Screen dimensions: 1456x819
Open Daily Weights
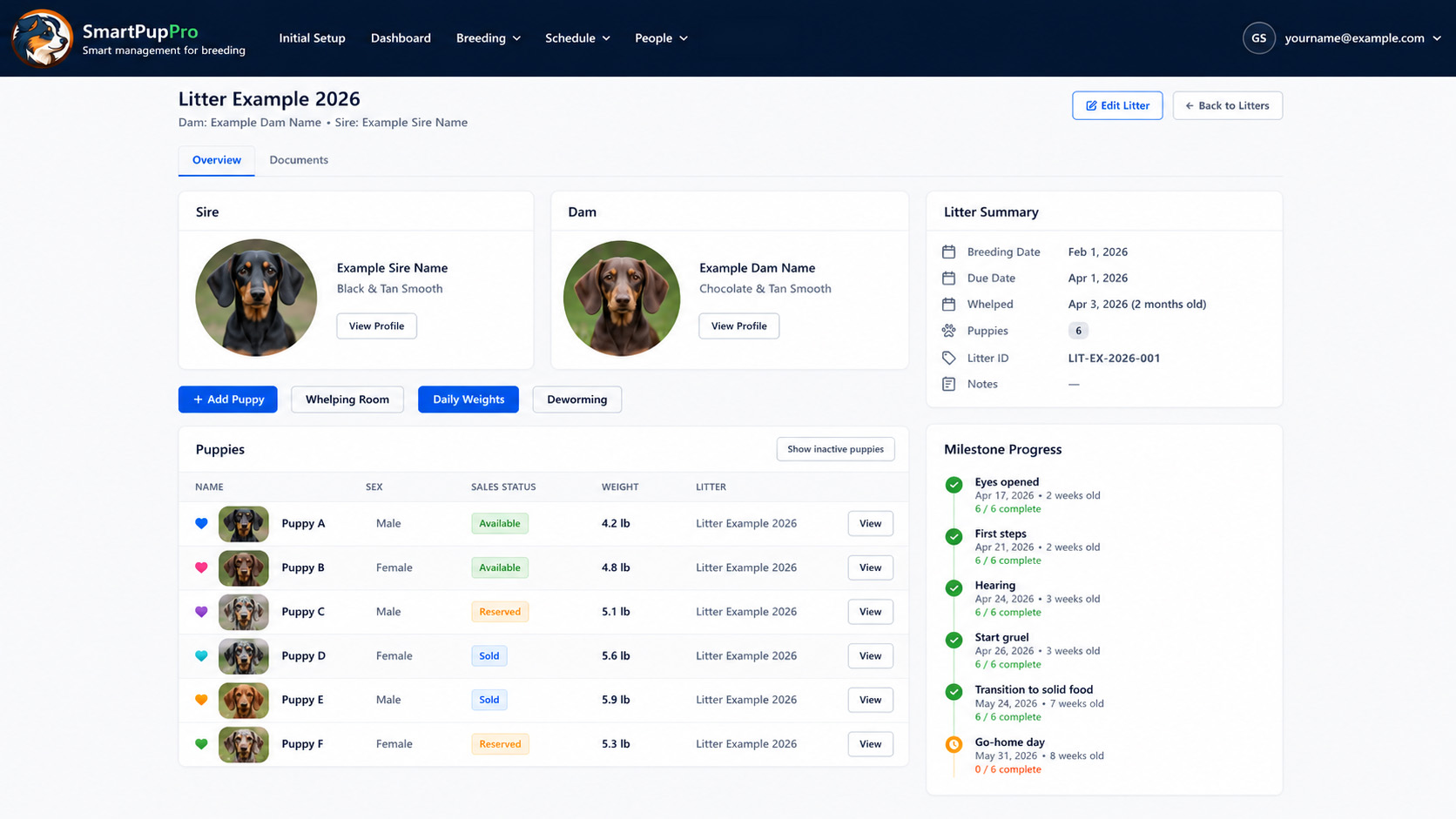468,399
